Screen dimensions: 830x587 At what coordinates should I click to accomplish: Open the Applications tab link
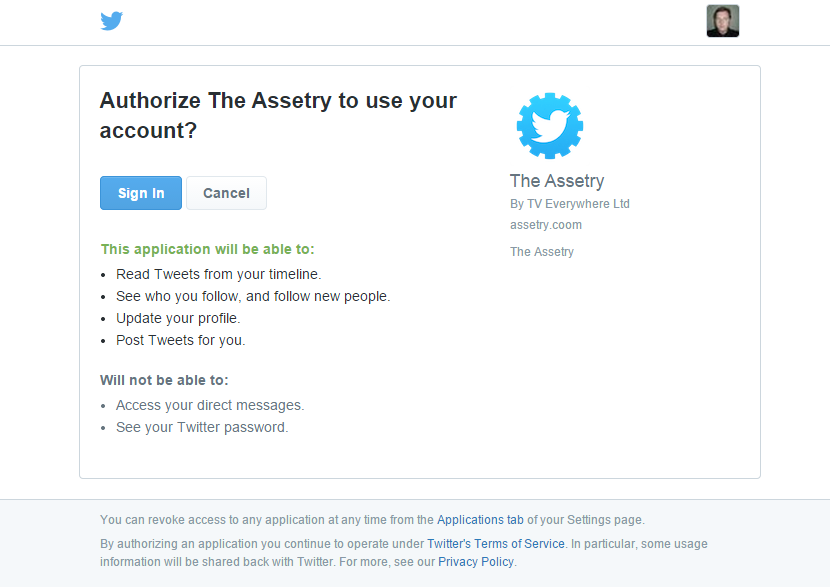pos(480,520)
